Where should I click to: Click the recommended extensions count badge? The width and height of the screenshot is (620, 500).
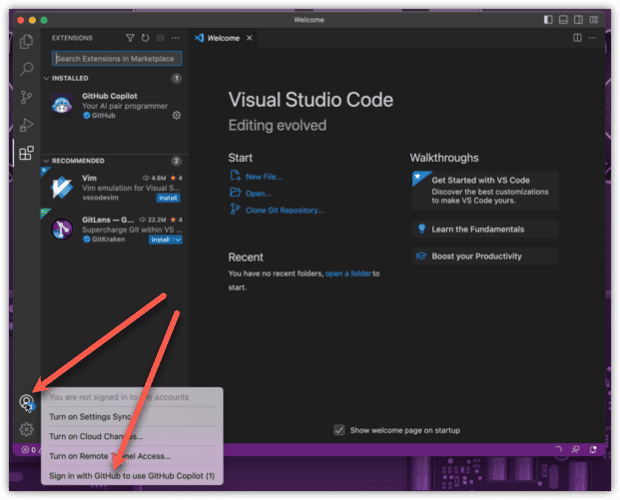176,161
